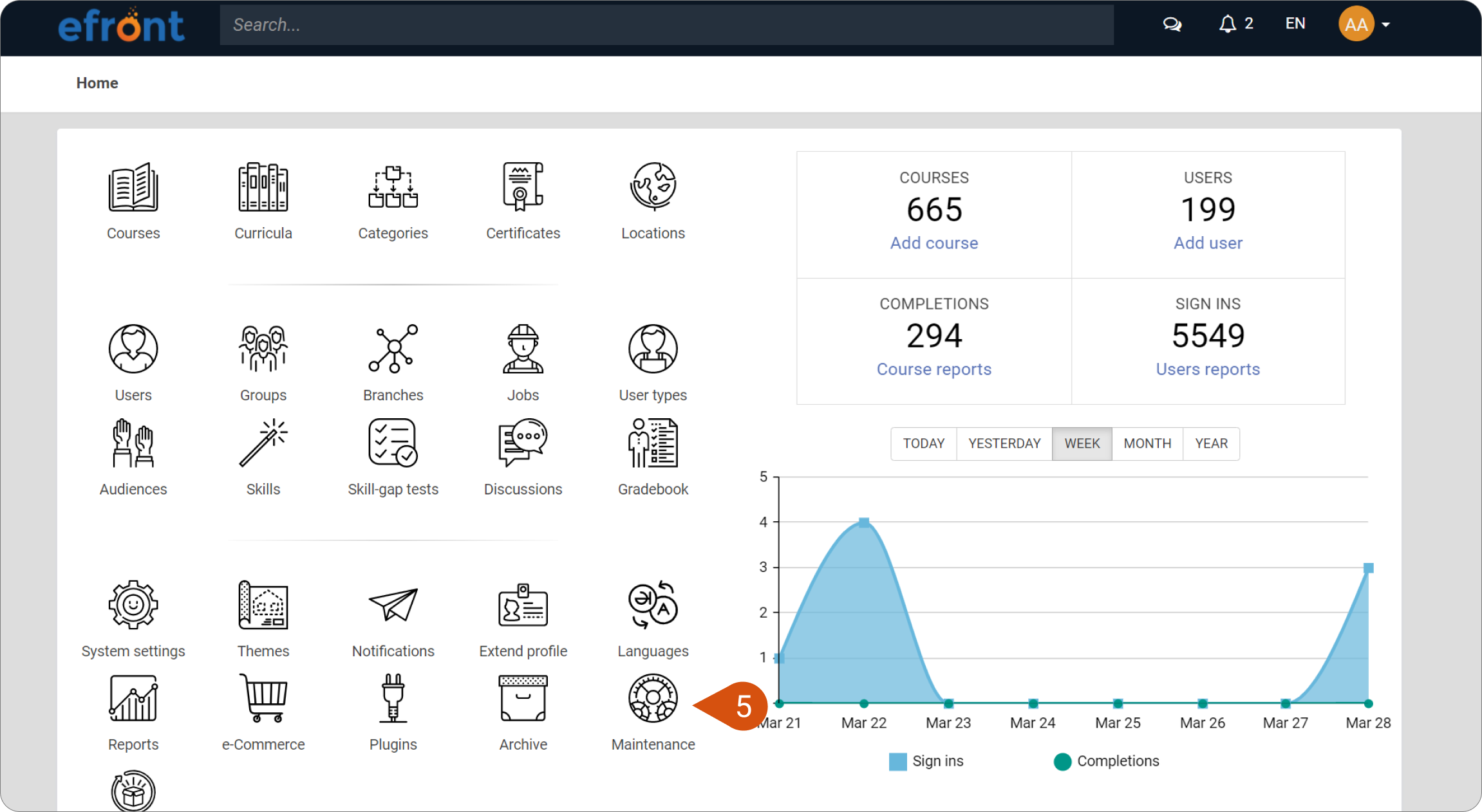Toggle the Completions legend series
1482x812 pixels.
point(1106,761)
